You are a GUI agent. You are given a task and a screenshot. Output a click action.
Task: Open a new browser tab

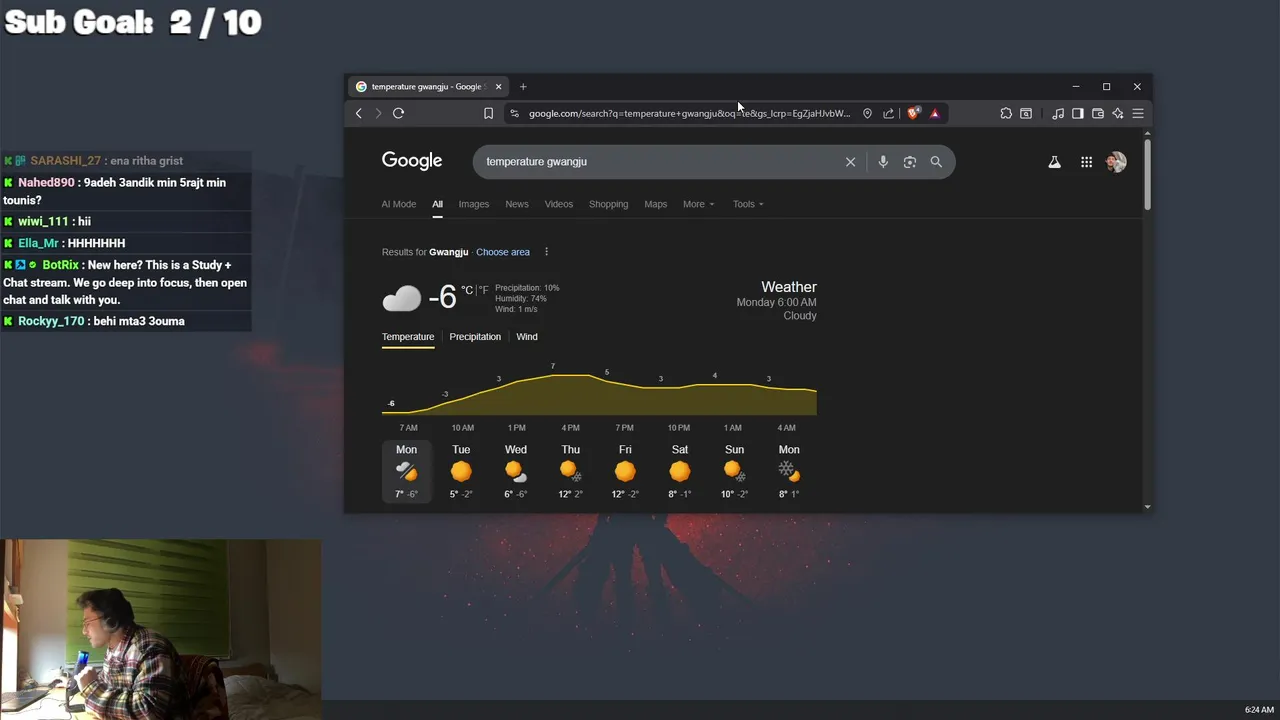[x=523, y=87]
